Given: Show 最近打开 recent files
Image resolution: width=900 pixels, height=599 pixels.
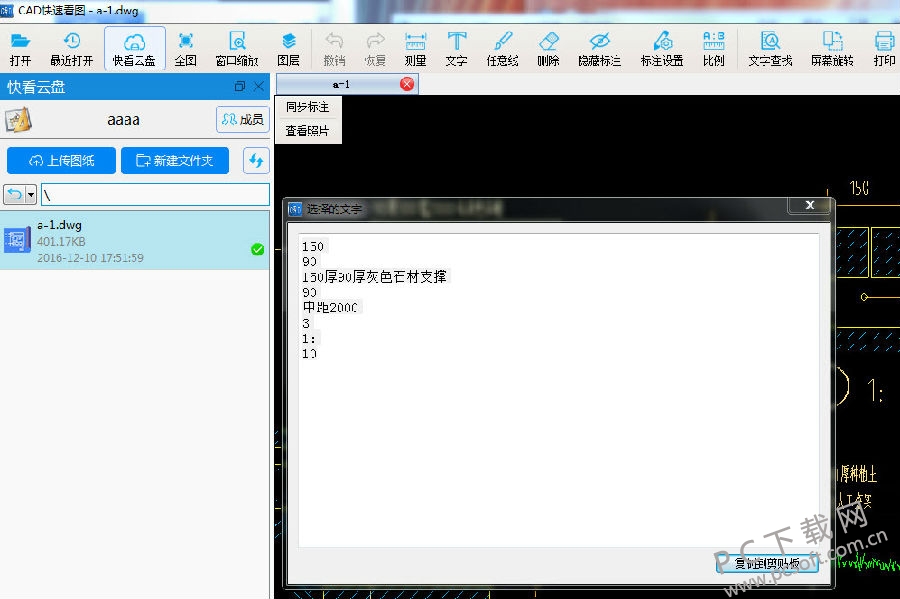Looking at the screenshot, I should pos(72,49).
